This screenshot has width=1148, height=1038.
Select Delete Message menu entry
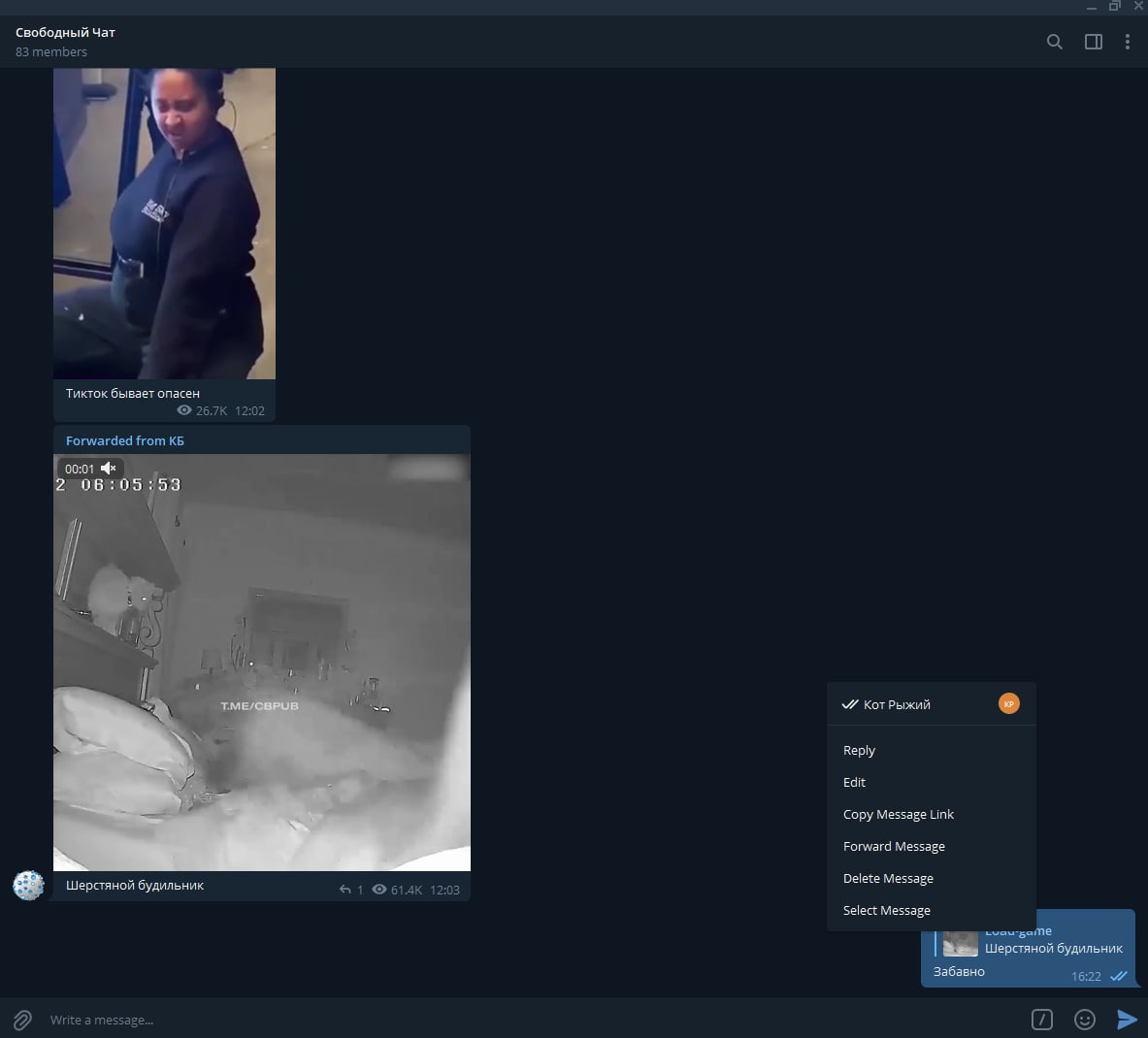point(932,879)
